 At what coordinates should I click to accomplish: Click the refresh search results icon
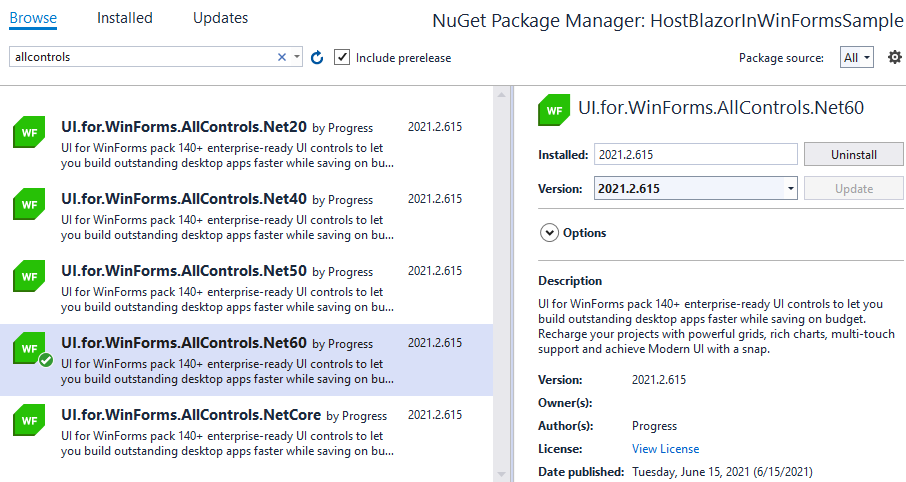[317, 57]
